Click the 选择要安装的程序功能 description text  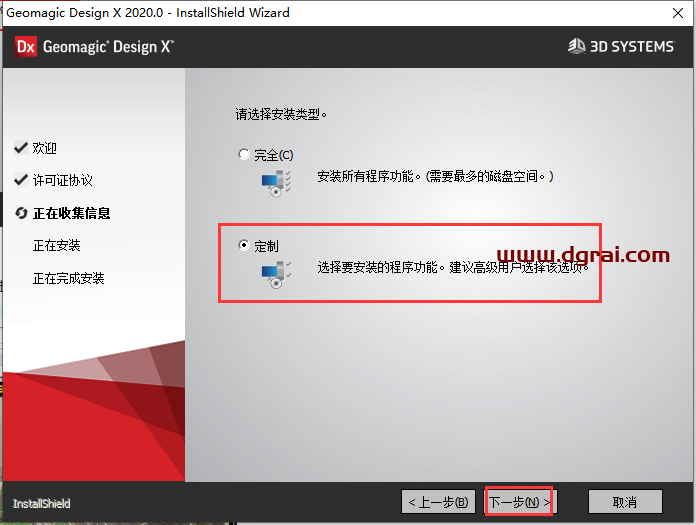[453, 267]
